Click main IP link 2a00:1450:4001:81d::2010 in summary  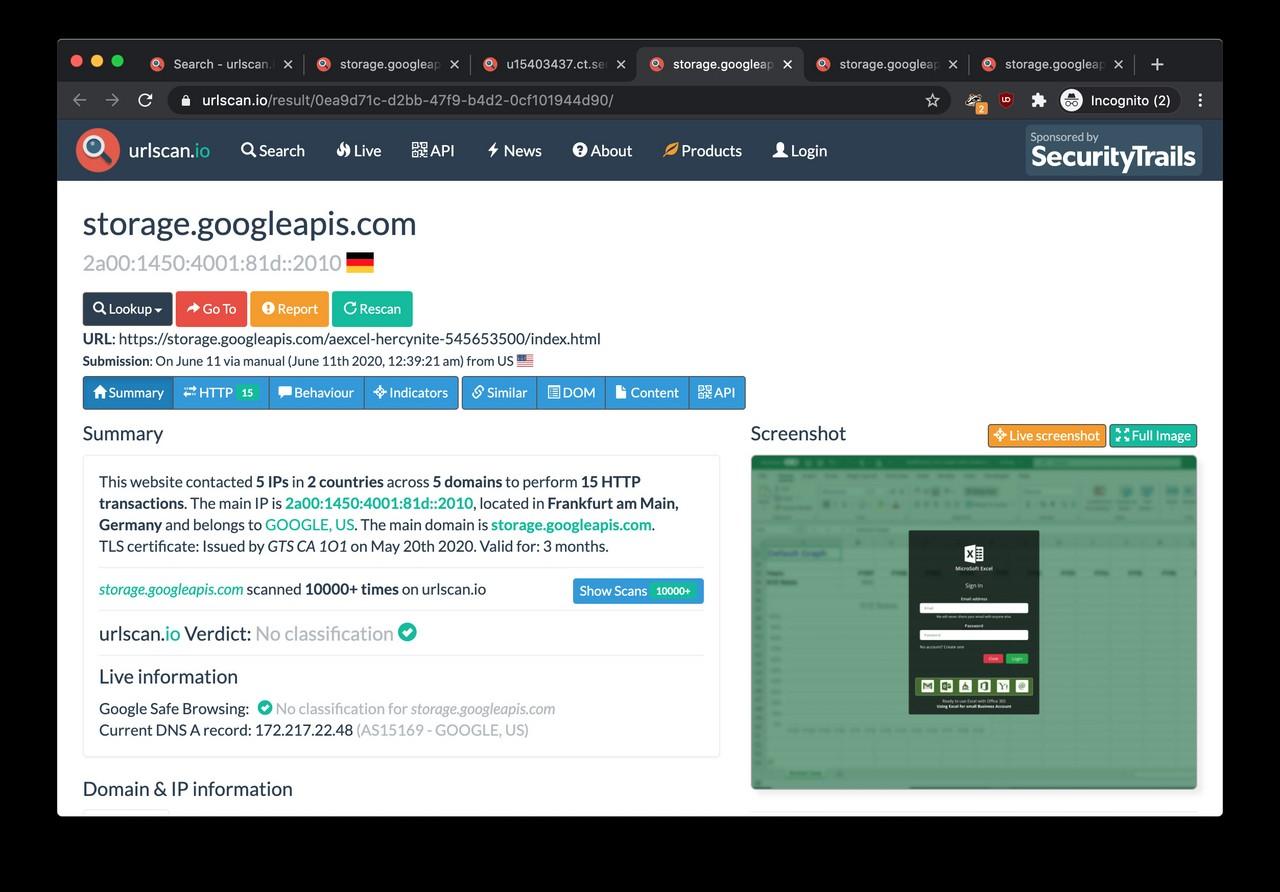pos(379,503)
